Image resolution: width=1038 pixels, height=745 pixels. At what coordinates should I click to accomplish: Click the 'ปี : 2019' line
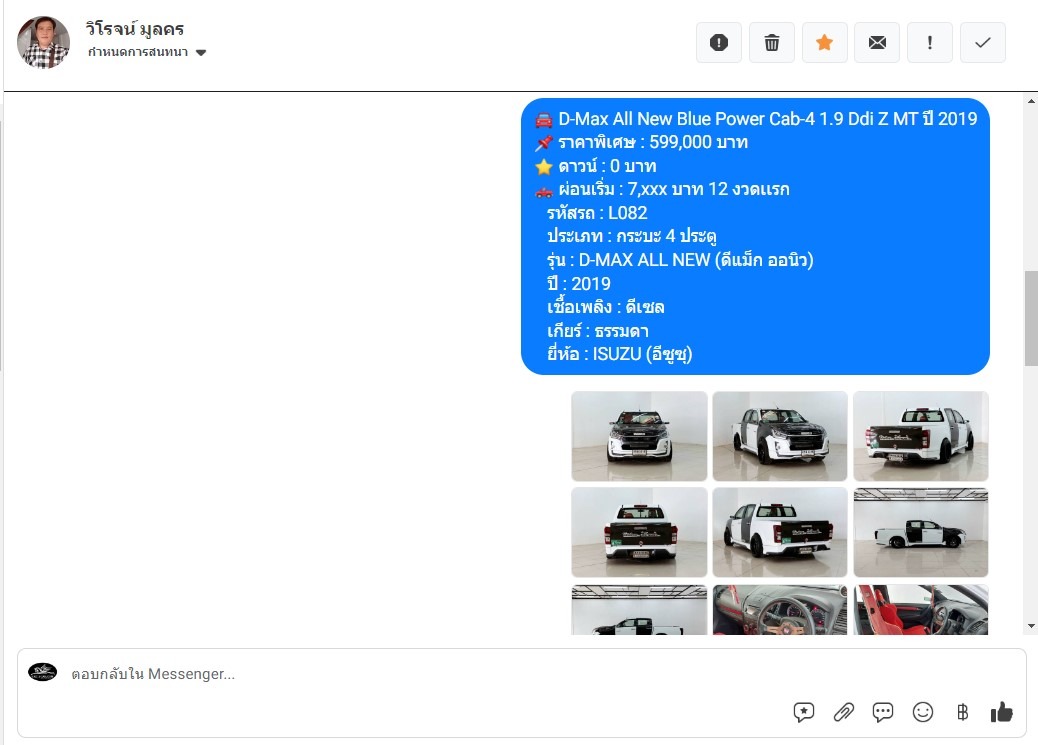pos(579,284)
